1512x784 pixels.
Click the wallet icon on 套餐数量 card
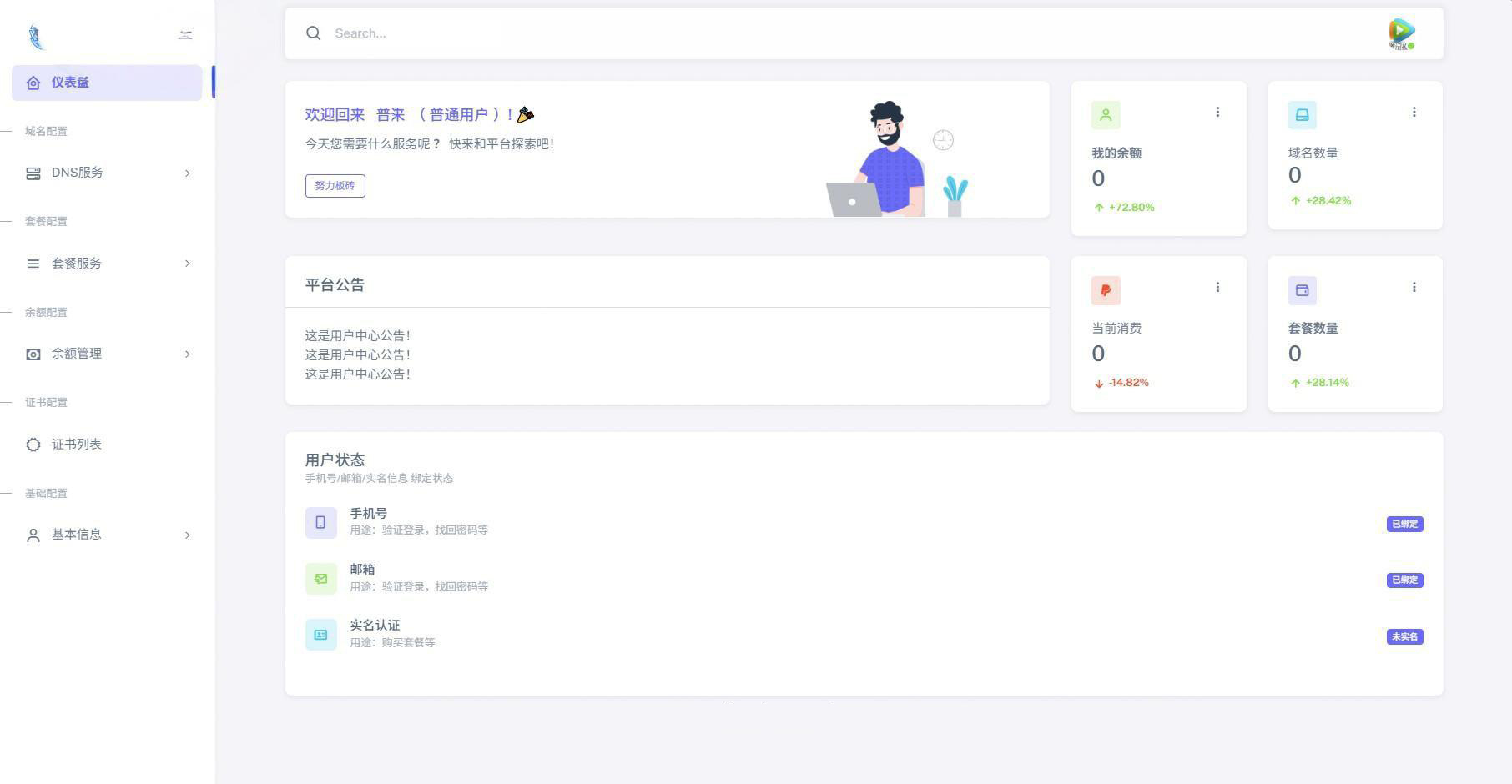tap(1303, 290)
